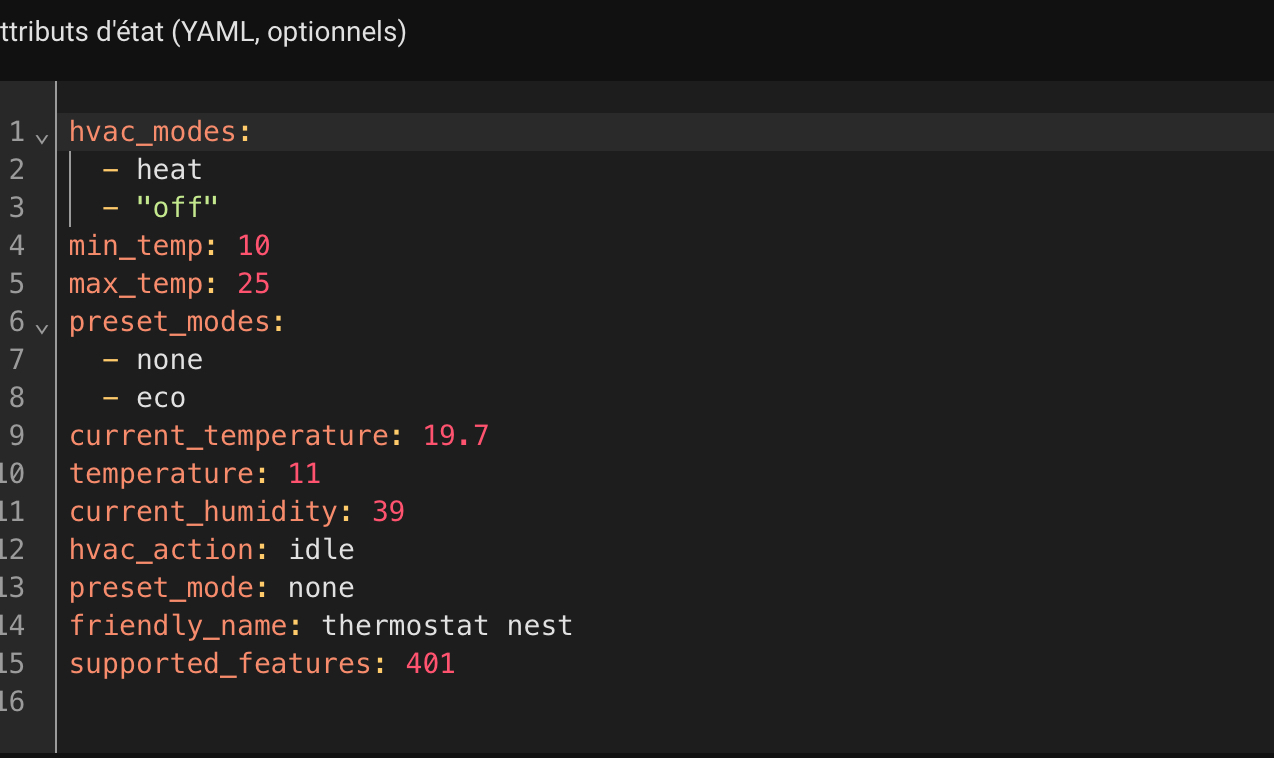Image resolution: width=1274 pixels, height=758 pixels.
Task: Place cursor on empty line 16
Action: pos(300,702)
